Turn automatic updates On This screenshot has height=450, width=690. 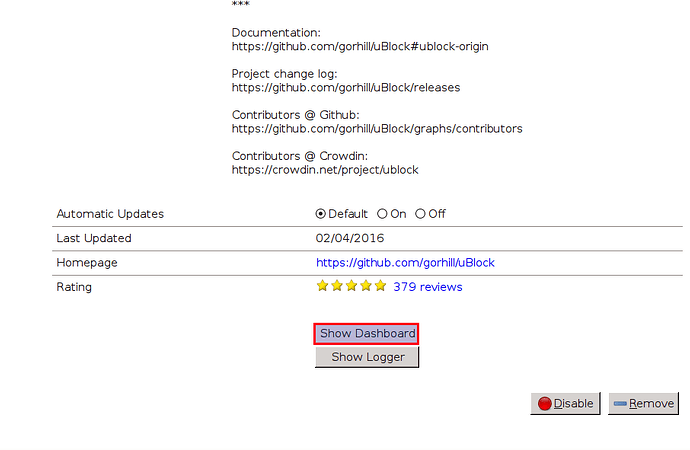point(382,214)
